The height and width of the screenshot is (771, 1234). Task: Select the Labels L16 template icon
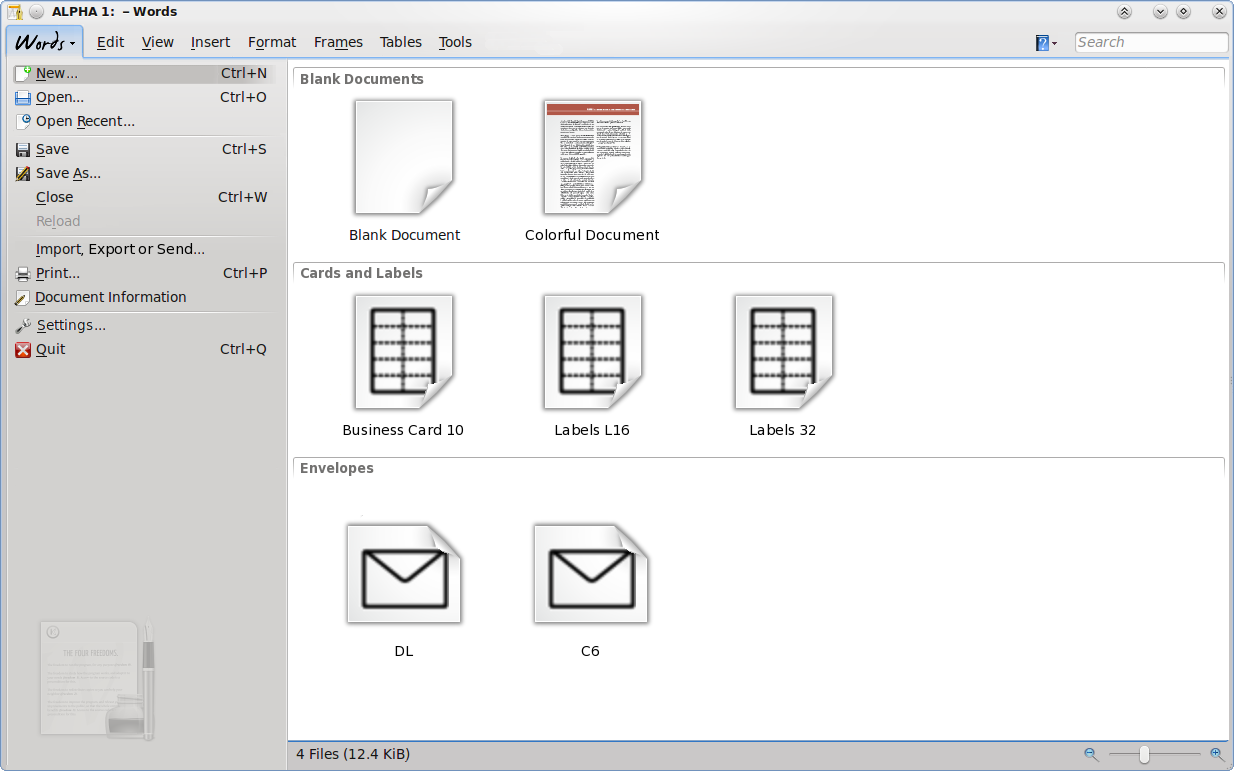pyautogui.click(x=592, y=352)
